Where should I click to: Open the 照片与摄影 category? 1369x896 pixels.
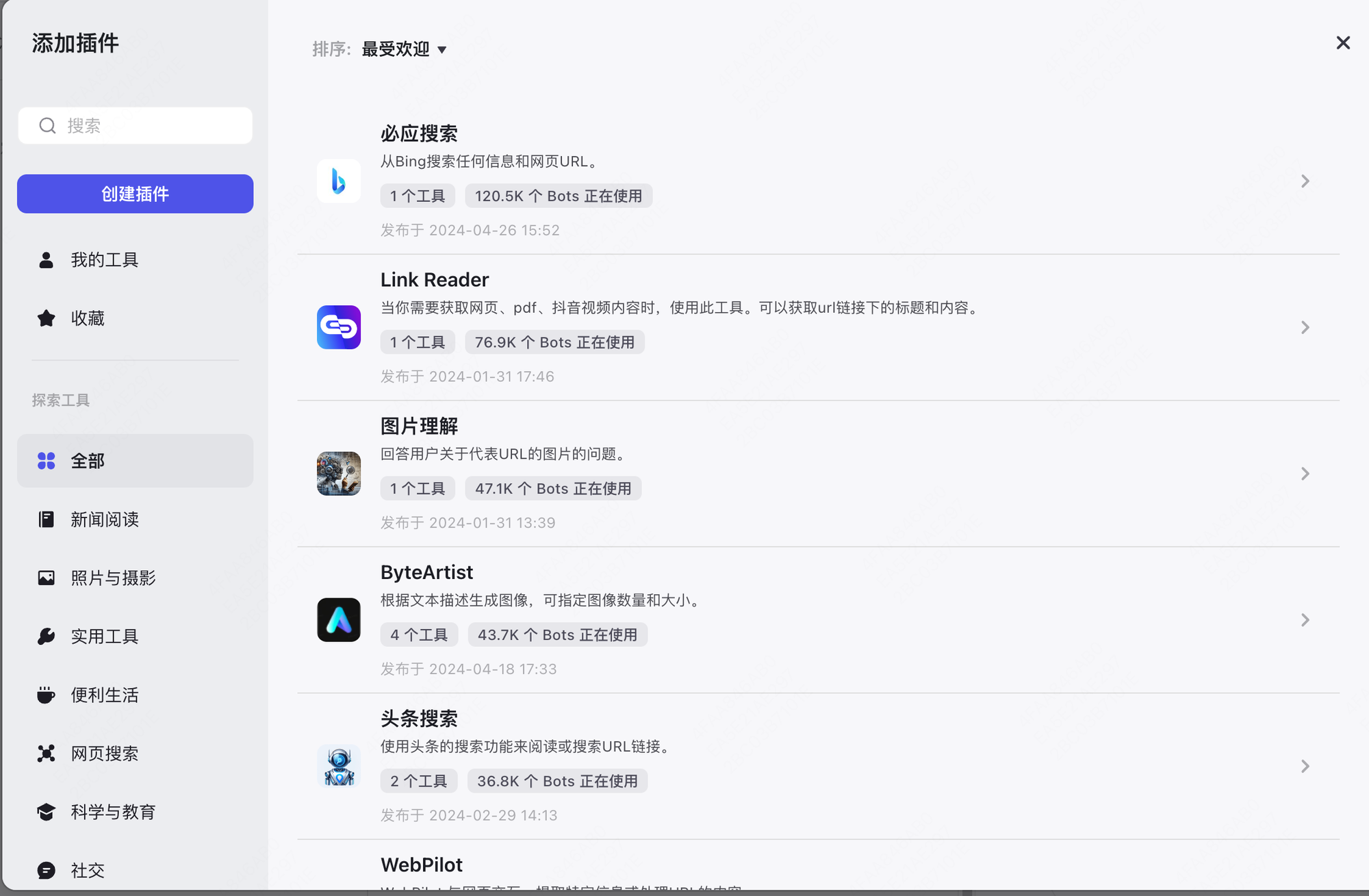pos(113,578)
